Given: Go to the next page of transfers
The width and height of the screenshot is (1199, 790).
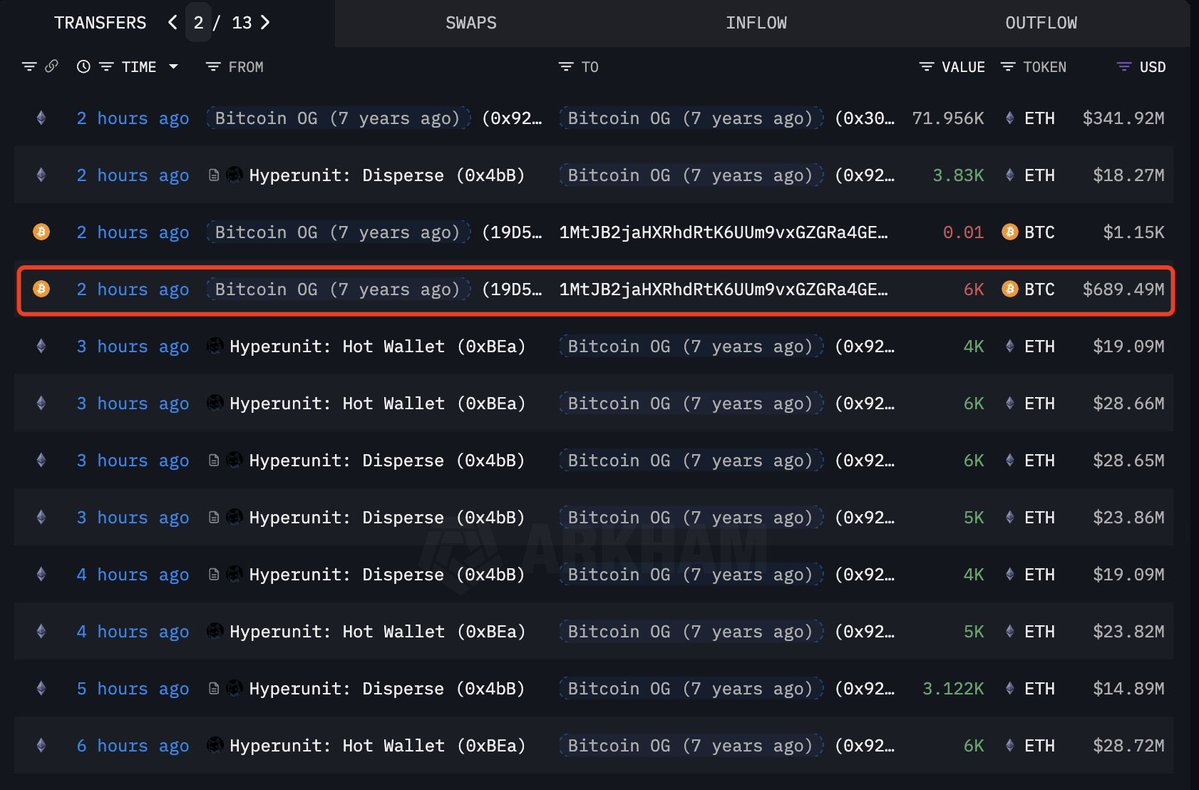Looking at the screenshot, I should tap(265, 22).
